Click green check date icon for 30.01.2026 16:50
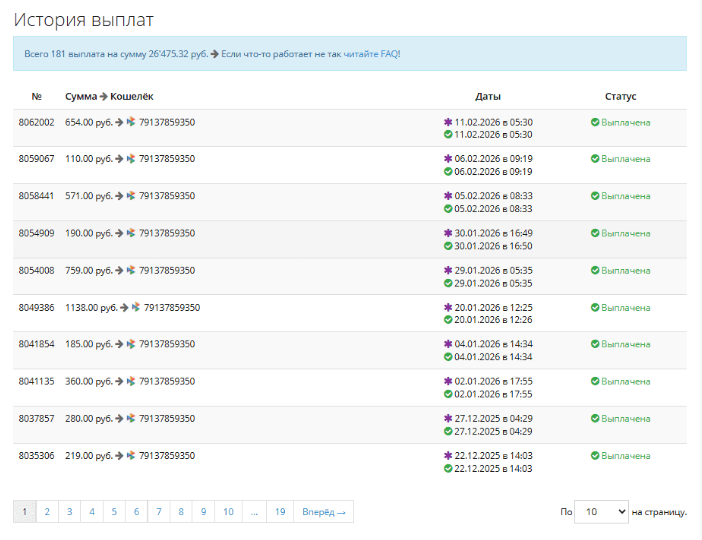702x540 pixels. (448, 246)
